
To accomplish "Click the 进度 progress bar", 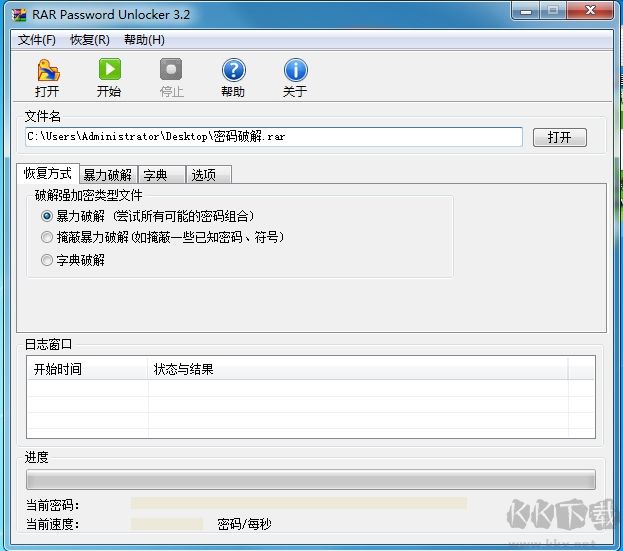I will point(311,479).
